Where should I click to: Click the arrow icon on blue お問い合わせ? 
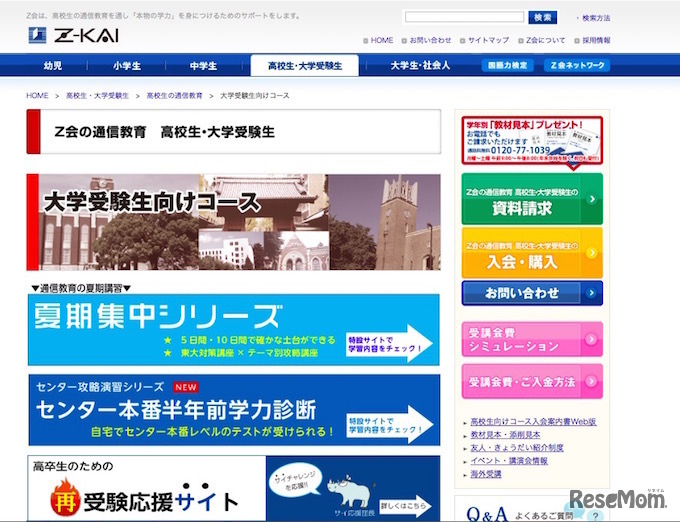(x=591, y=293)
